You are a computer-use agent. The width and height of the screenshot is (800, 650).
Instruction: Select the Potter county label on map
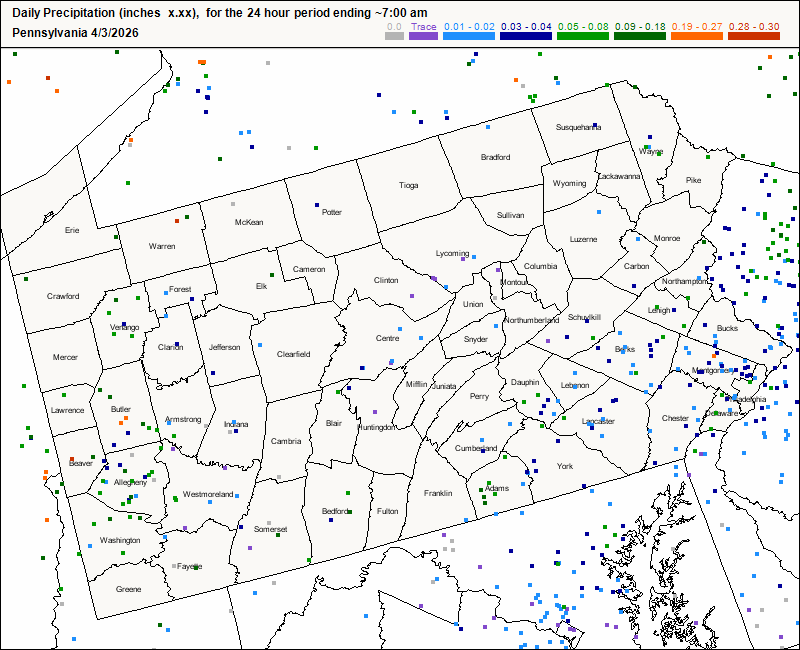tap(332, 212)
